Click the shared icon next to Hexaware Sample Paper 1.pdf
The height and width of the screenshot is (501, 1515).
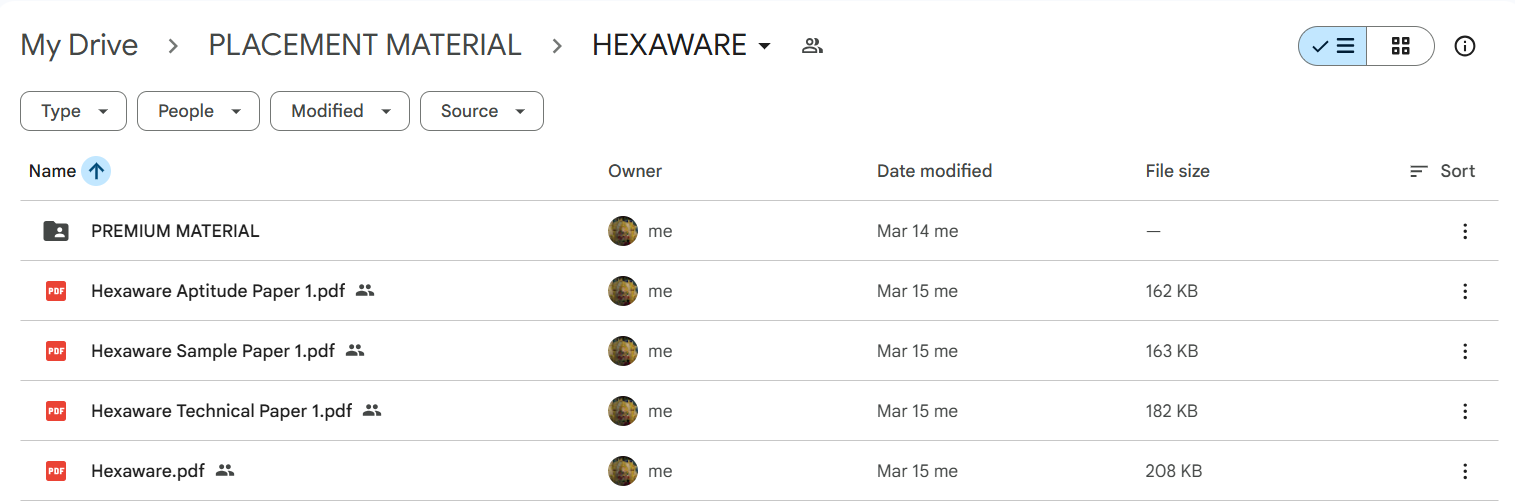tap(355, 351)
